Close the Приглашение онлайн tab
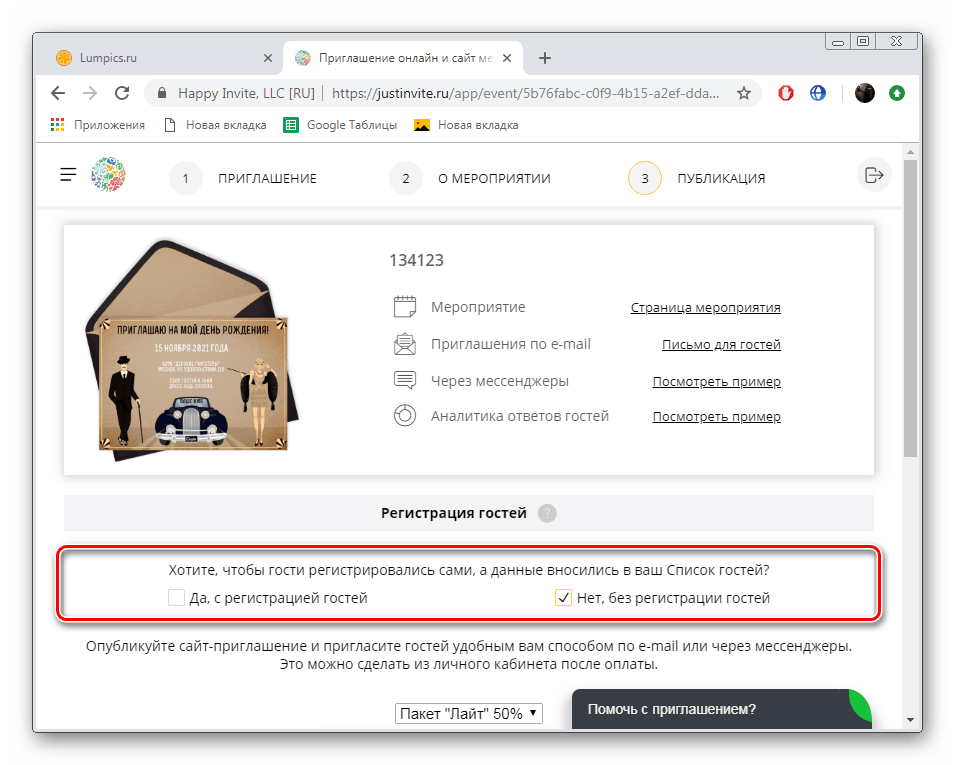The width and height of the screenshot is (955, 765). click(507, 58)
